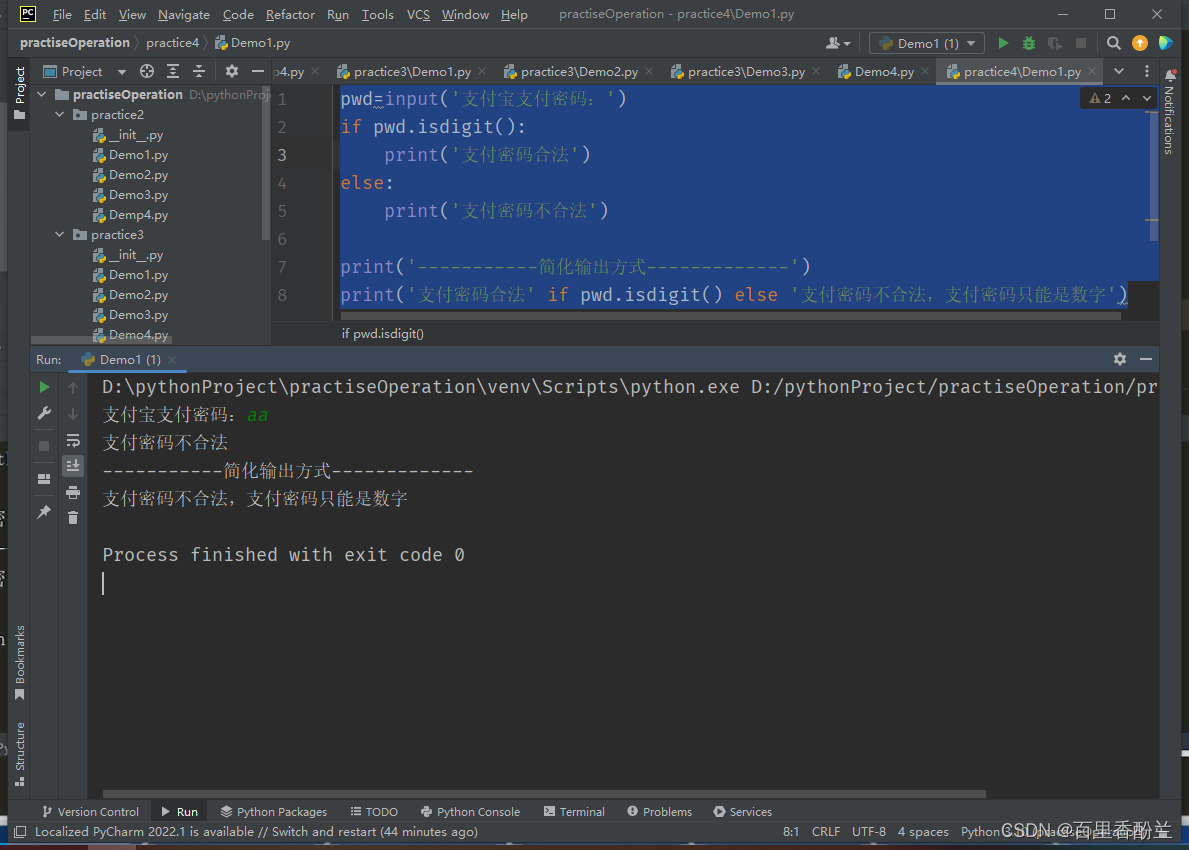Image resolution: width=1189 pixels, height=850 pixels.
Task: Clear console output with the trash icon
Action: [73, 518]
